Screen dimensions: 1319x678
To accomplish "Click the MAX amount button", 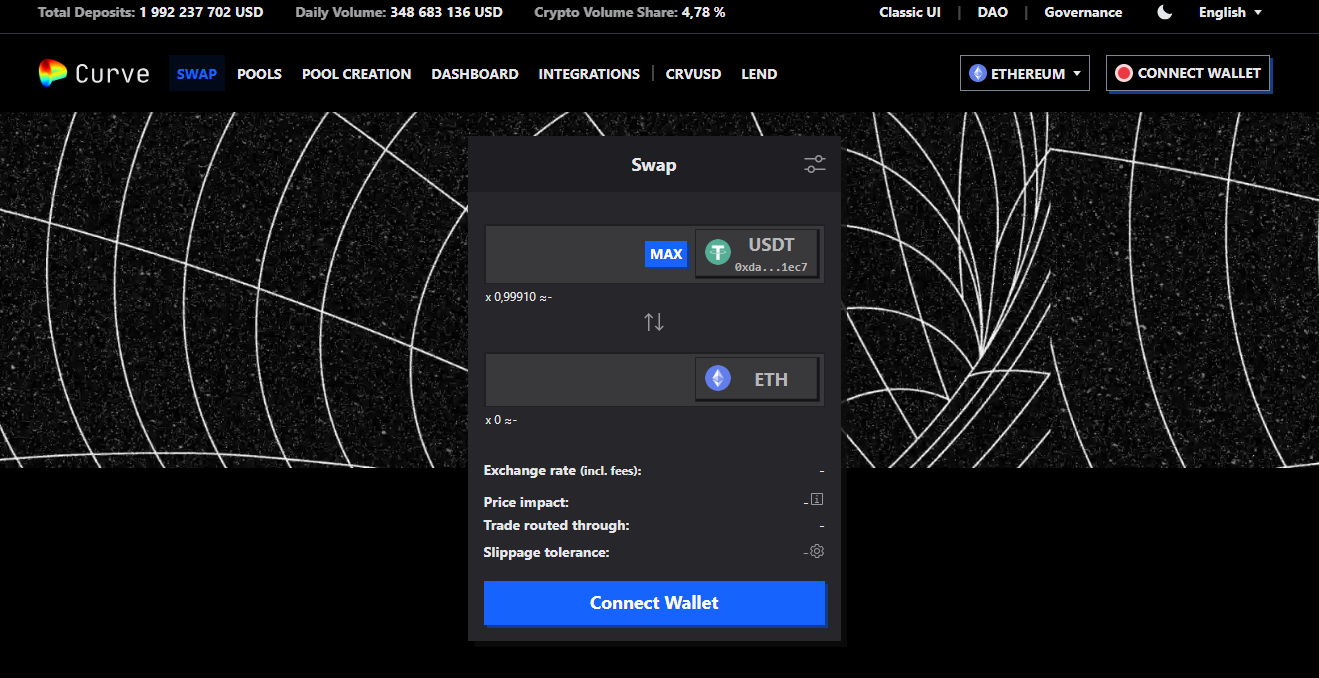I will (666, 254).
